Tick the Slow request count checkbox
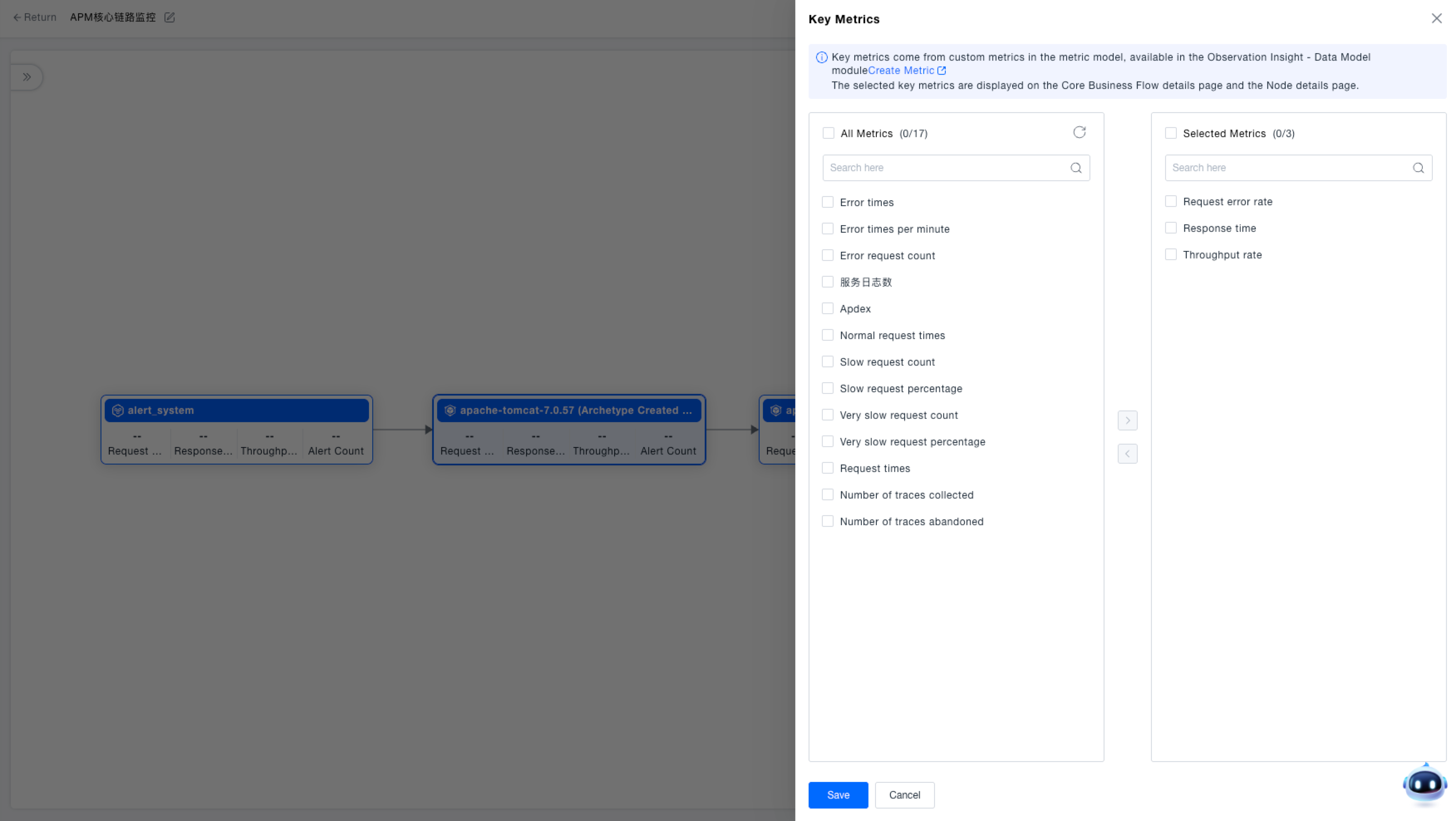Image resolution: width=1456 pixels, height=821 pixels. [x=827, y=361]
